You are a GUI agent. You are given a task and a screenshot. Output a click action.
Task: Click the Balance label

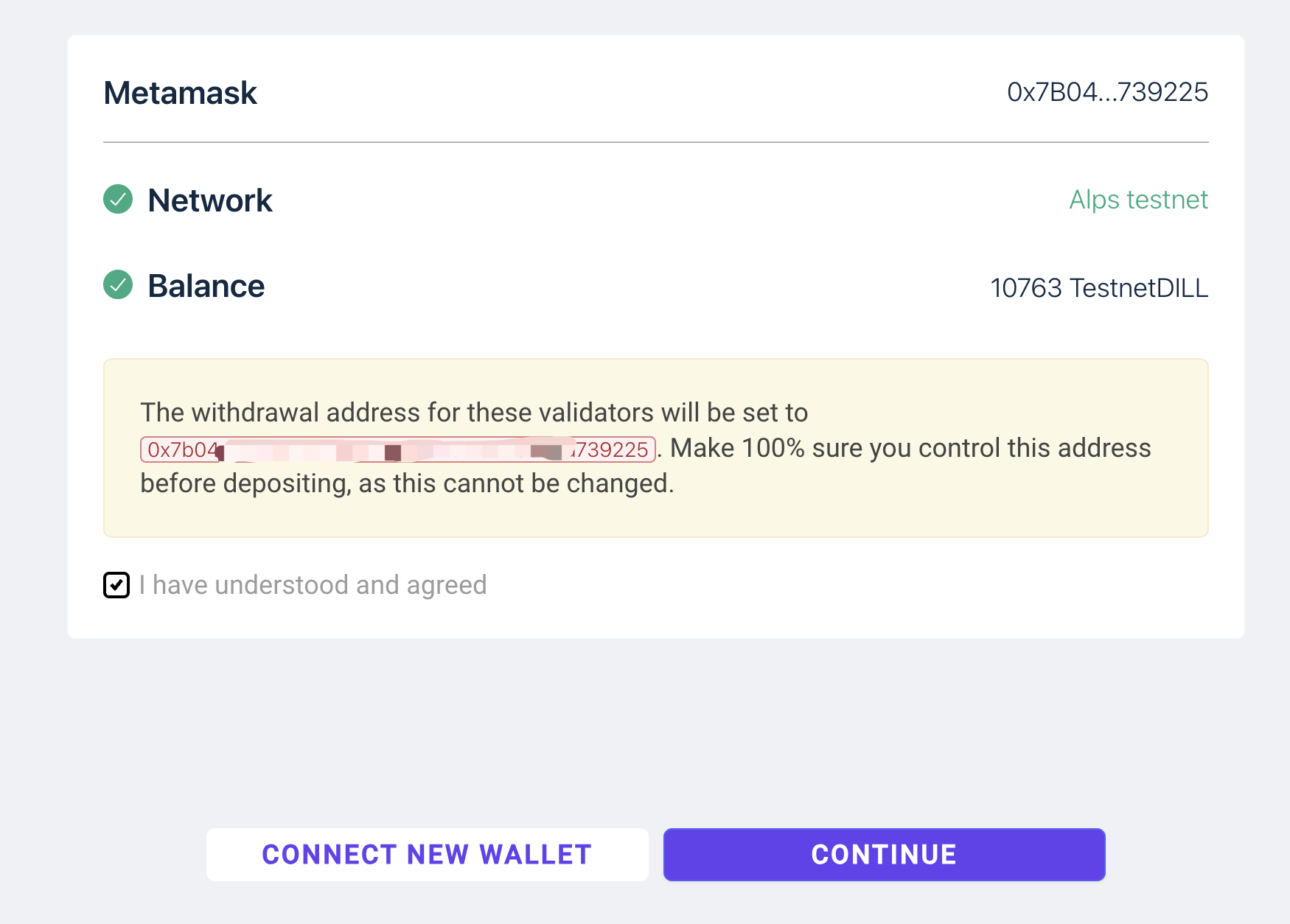206,286
